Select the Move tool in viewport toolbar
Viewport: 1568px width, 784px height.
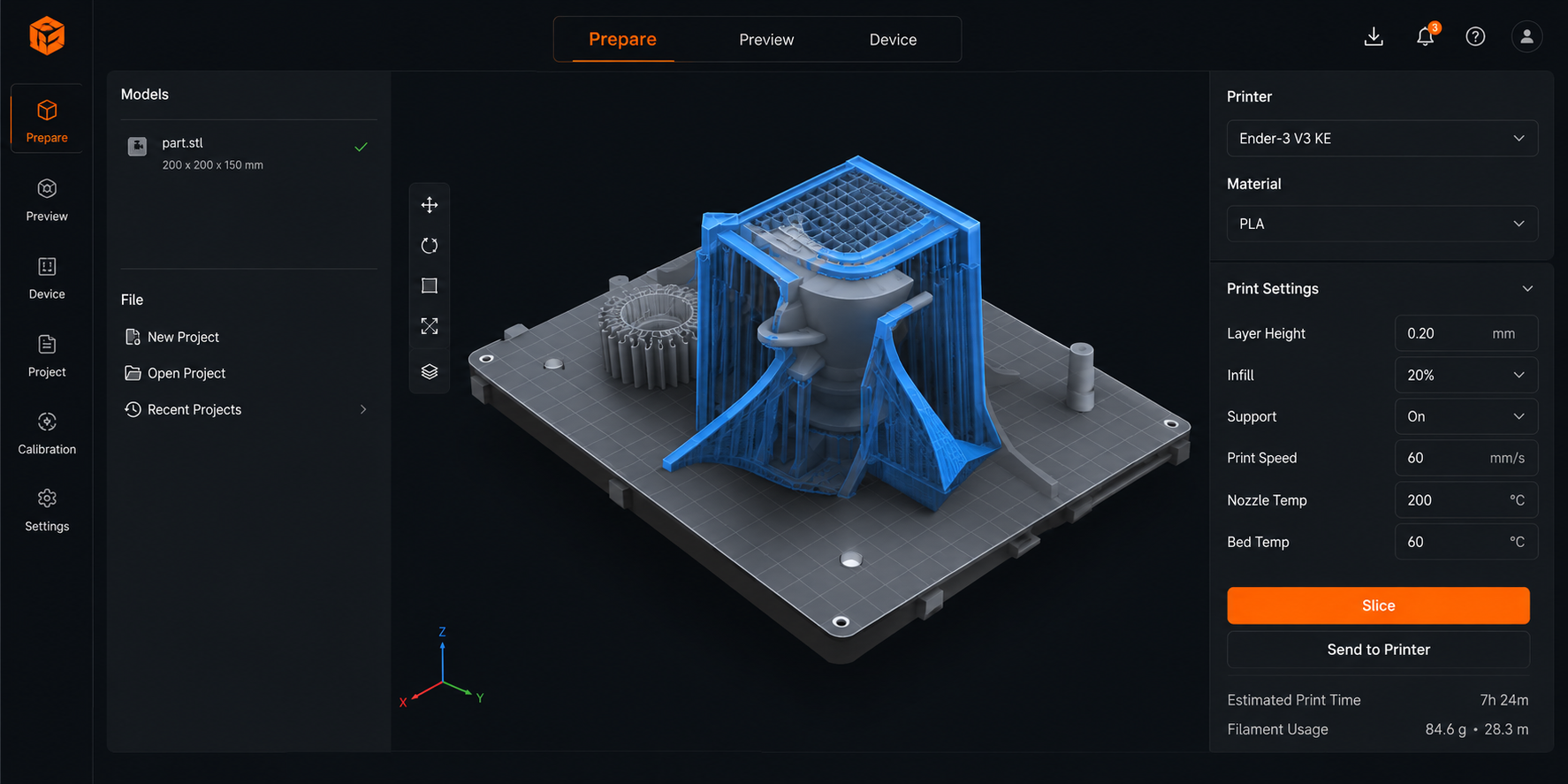[430, 205]
